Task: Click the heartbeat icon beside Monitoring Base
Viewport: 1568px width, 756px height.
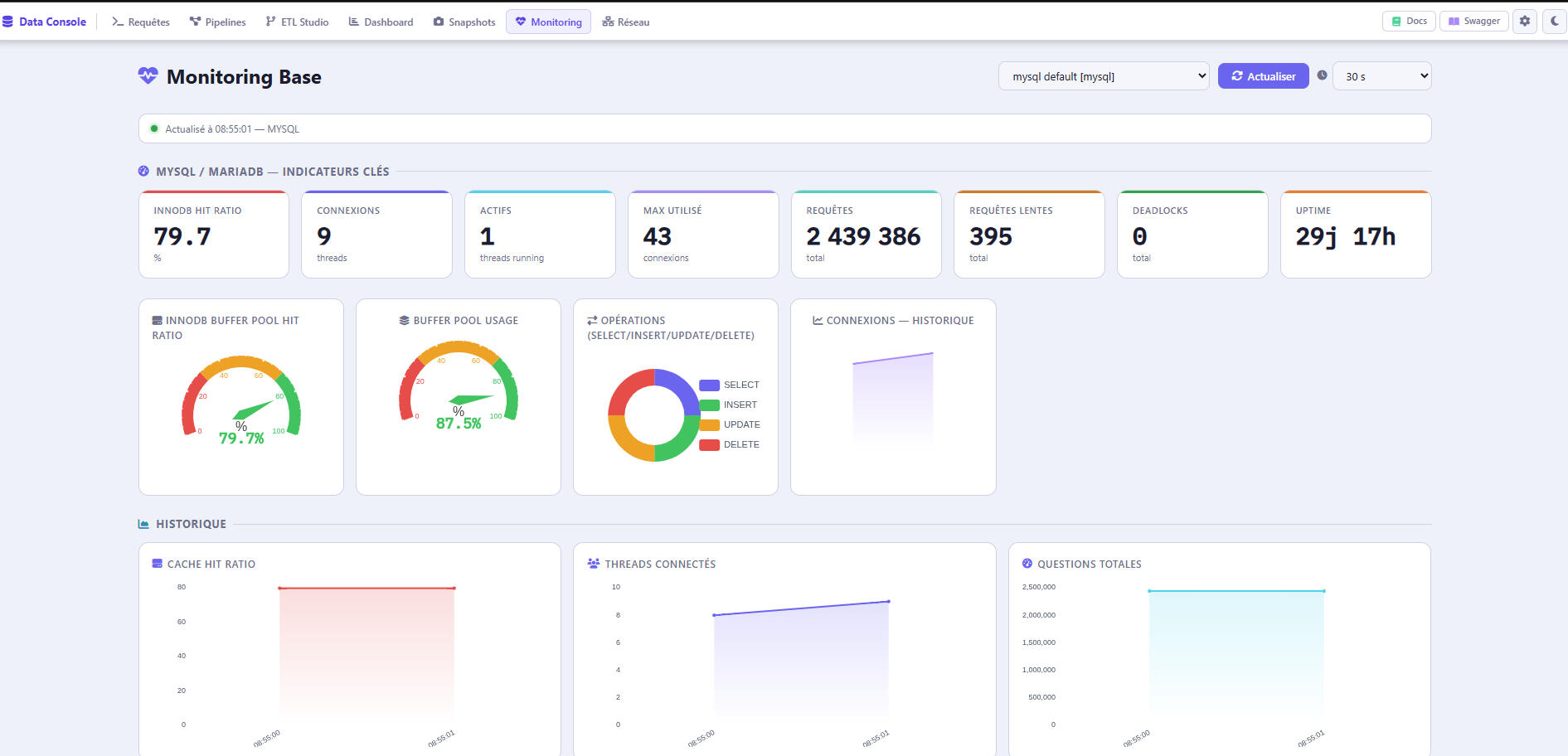Action: 148,76
